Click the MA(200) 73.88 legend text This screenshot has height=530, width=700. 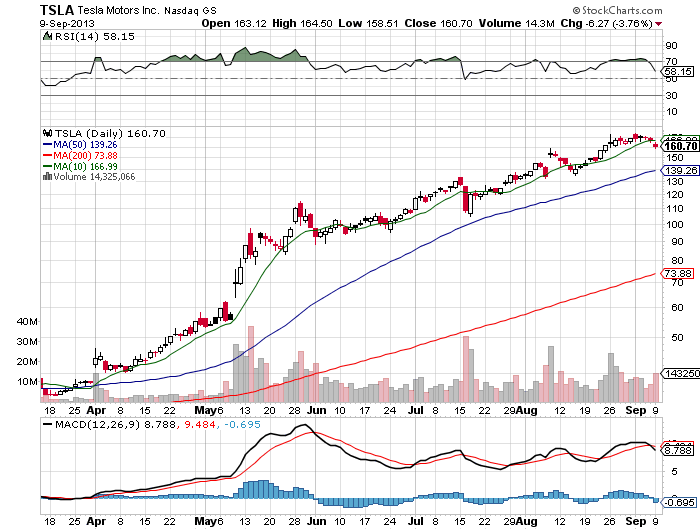85,155
